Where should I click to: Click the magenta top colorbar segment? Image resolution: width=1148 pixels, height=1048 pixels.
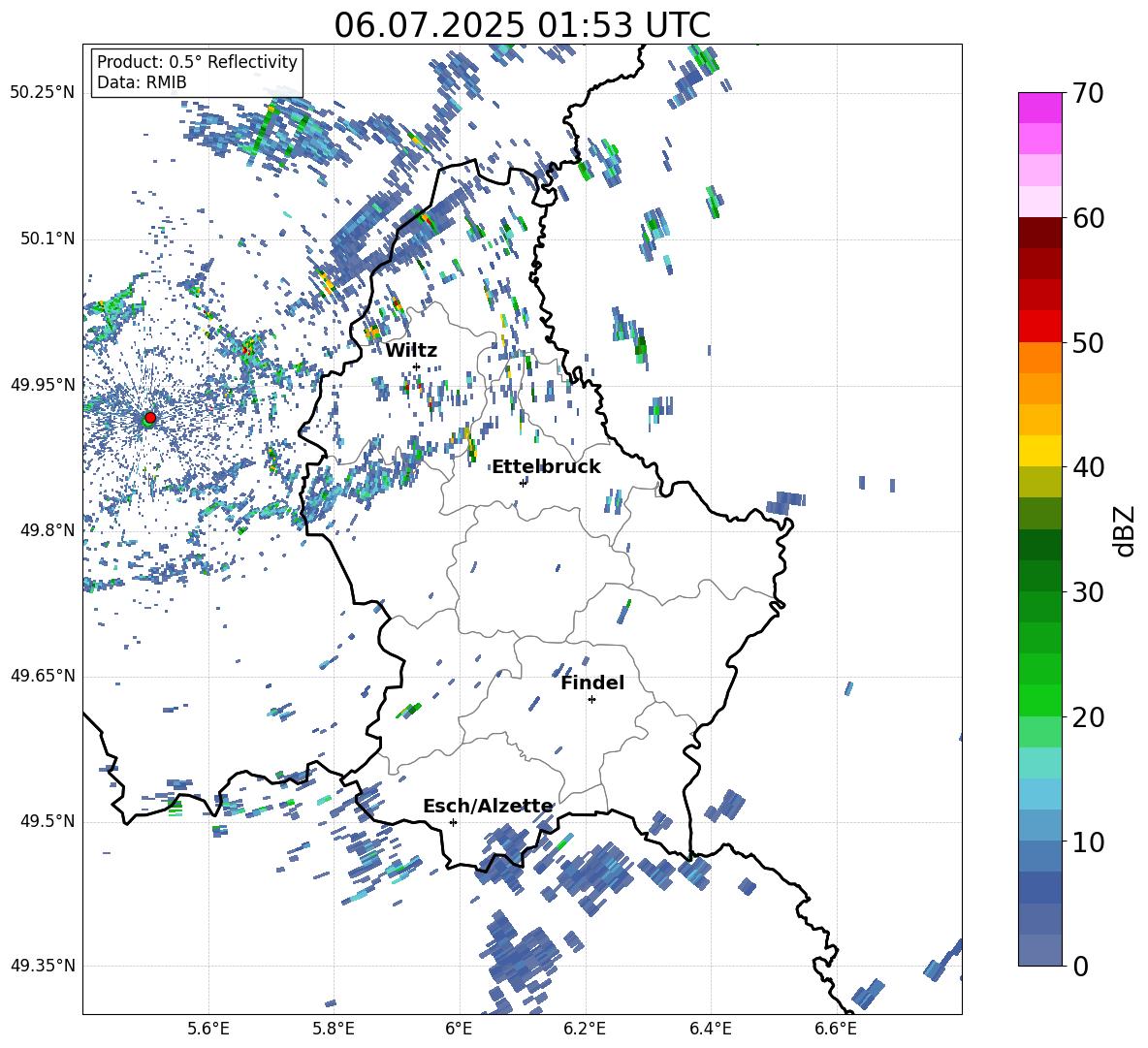[x=1040, y=109]
